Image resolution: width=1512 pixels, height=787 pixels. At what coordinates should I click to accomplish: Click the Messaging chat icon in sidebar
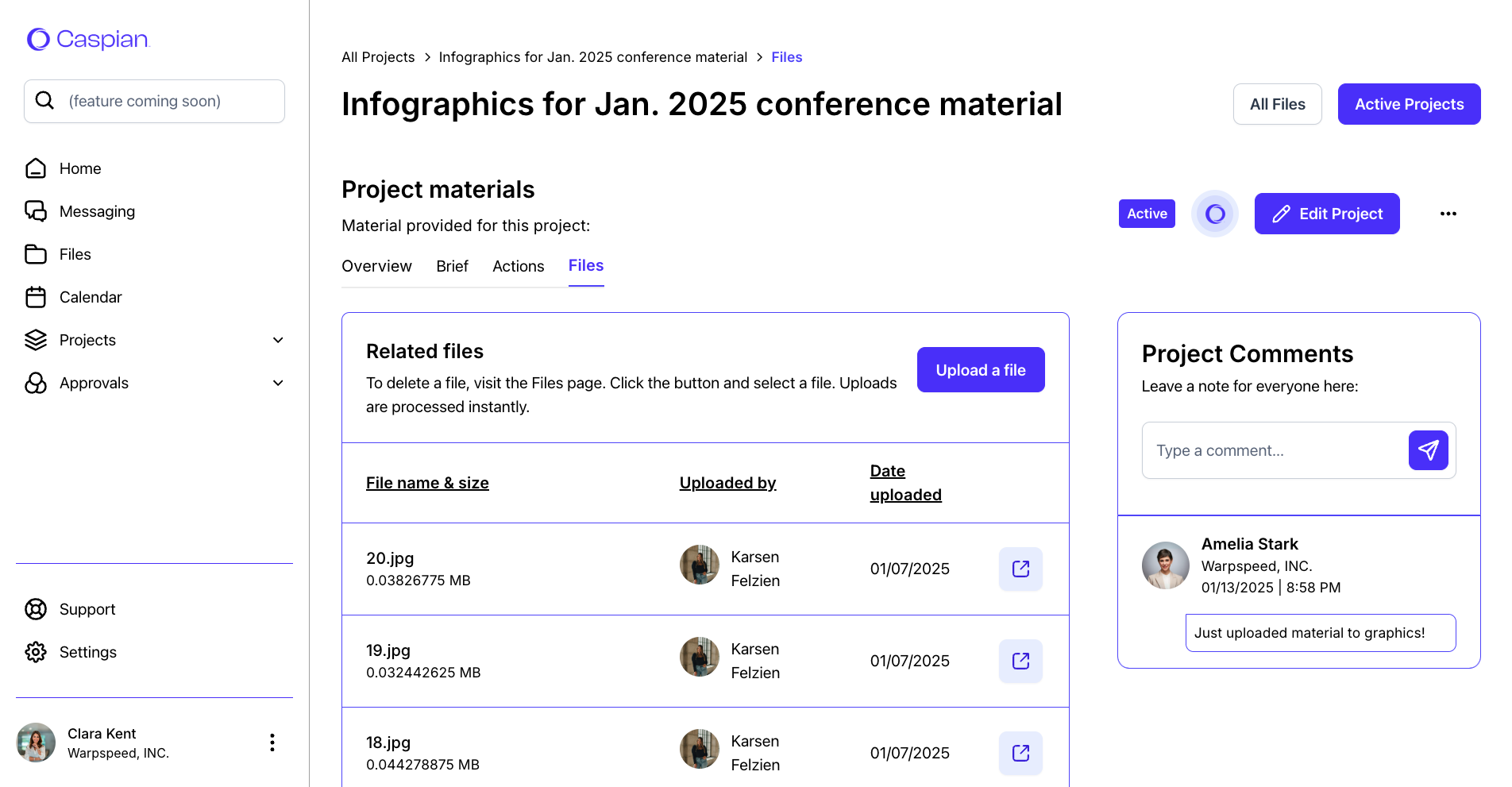(x=36, y=211)
